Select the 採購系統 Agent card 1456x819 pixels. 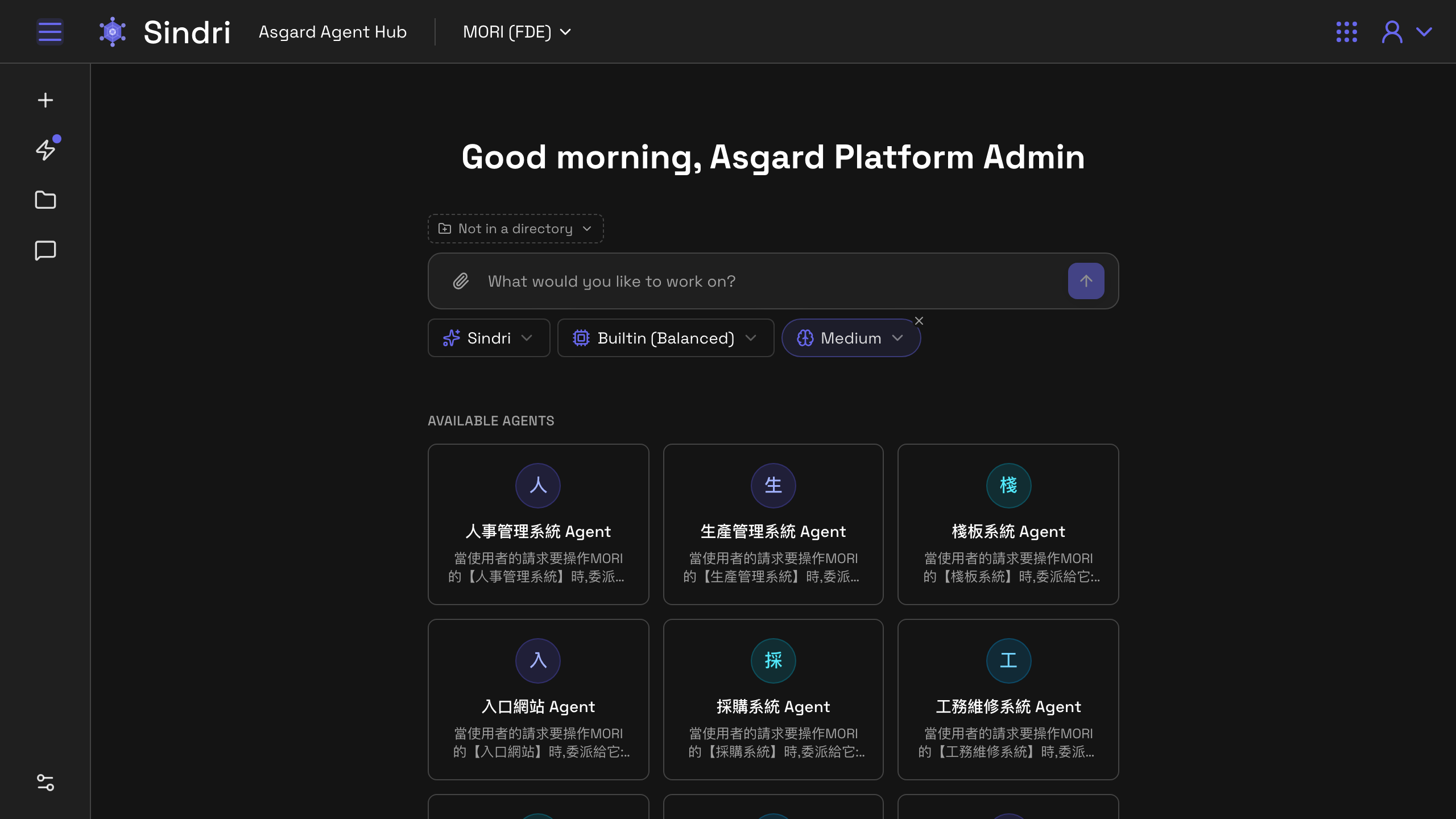click(x=773, y=699)
